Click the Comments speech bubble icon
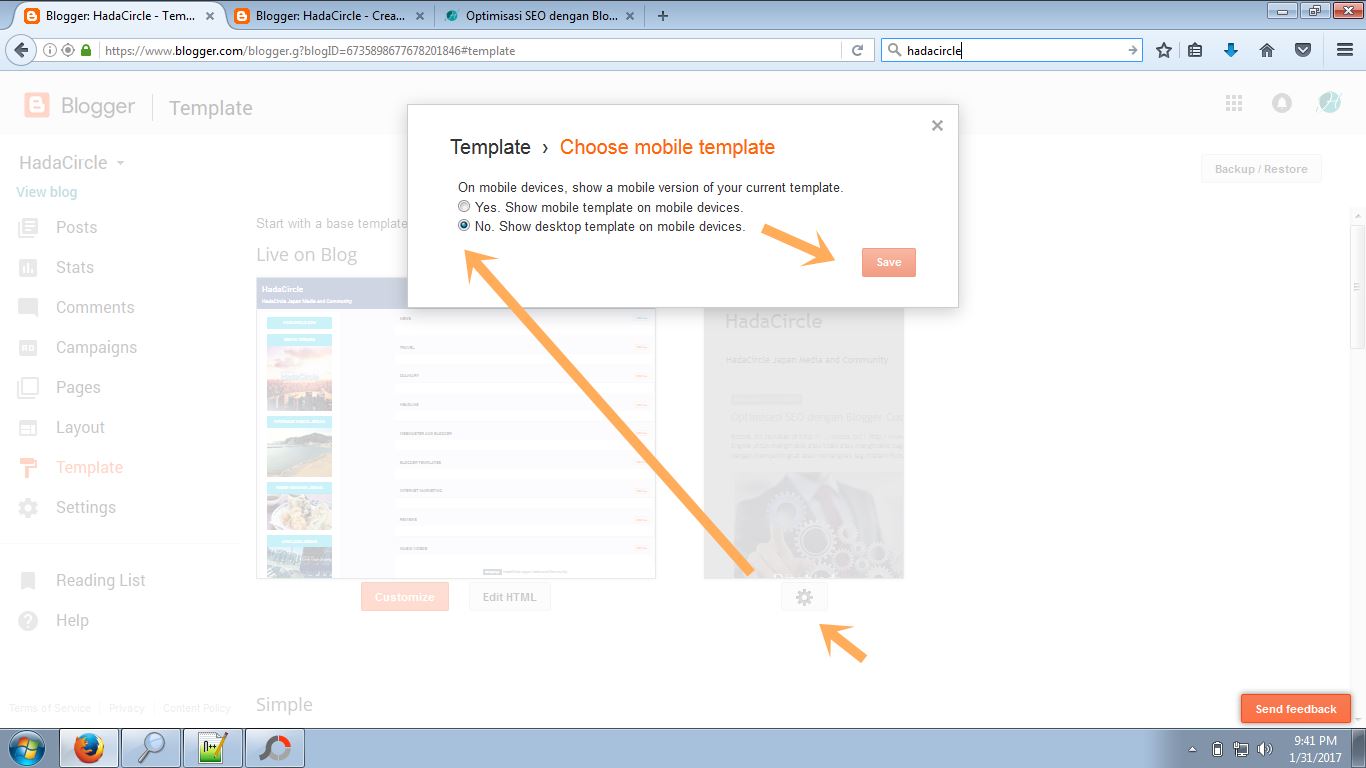 (x=28, y=307)
